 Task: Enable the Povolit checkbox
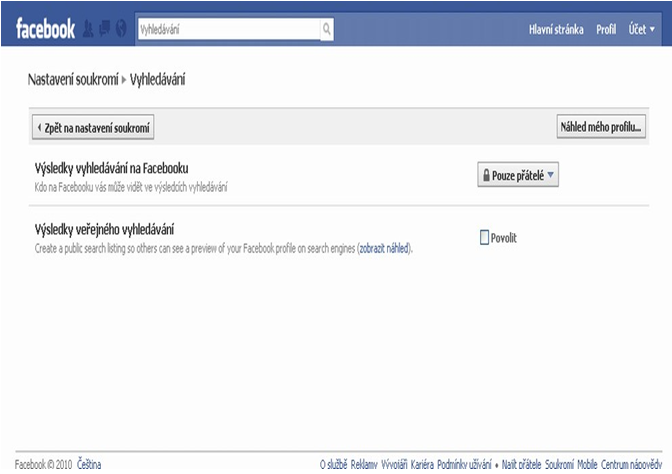click(484, 237)
